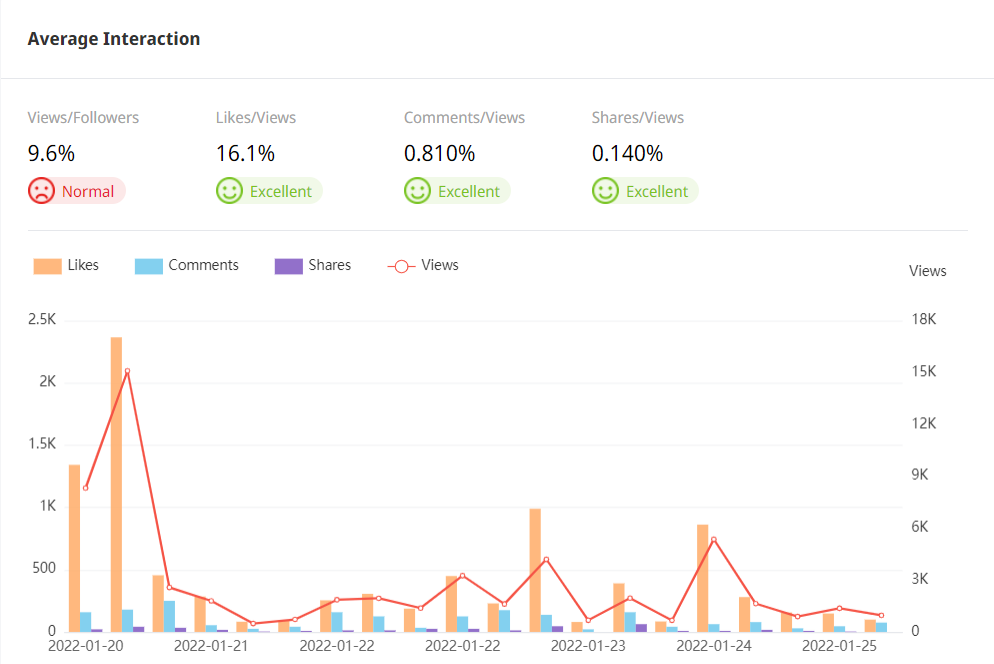Click the 2022-01-20 date axis label
The width and height of the screenshot is (994, 664).
[86, 646]
